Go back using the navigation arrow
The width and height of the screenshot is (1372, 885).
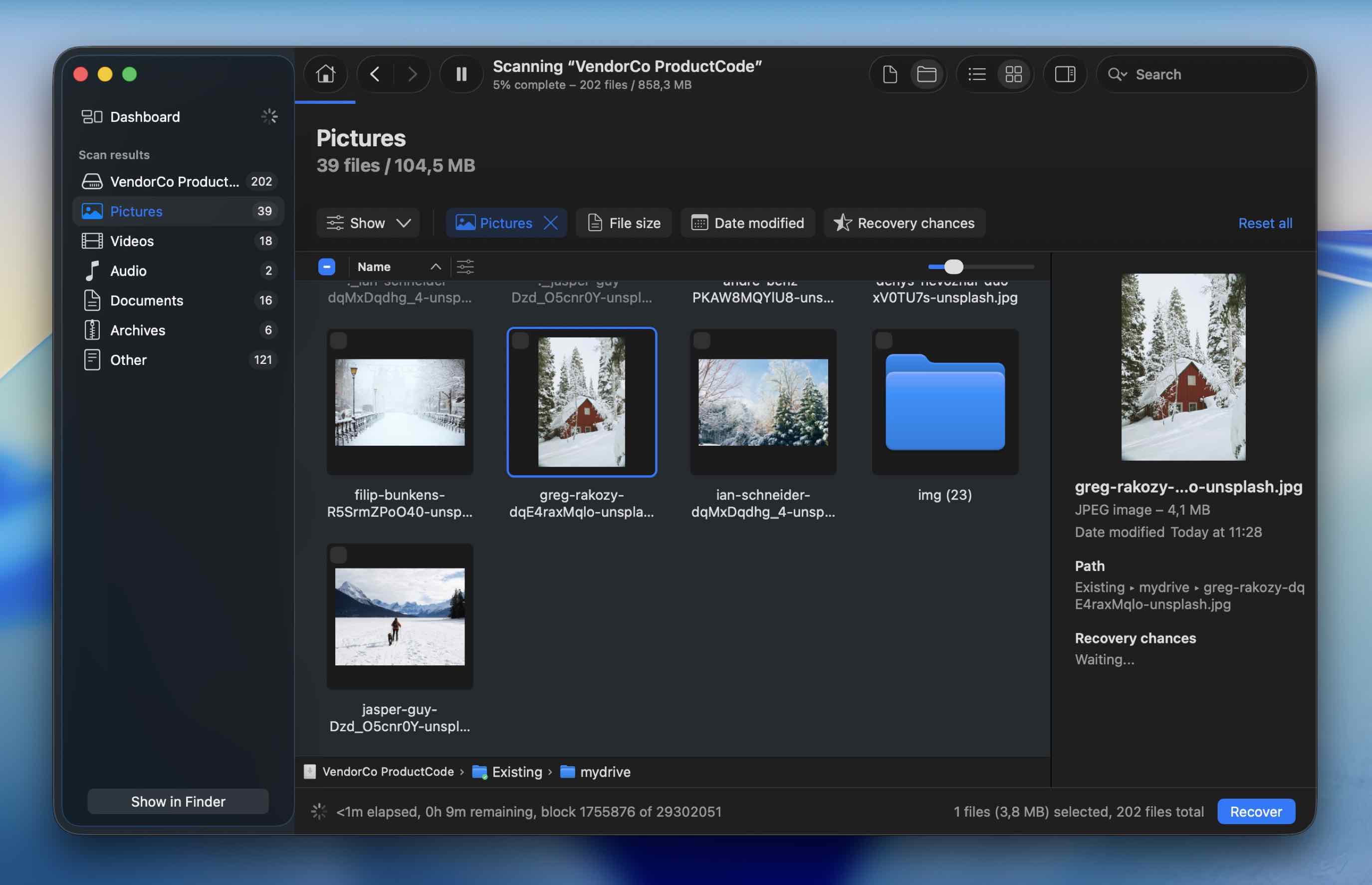[375, 73]
